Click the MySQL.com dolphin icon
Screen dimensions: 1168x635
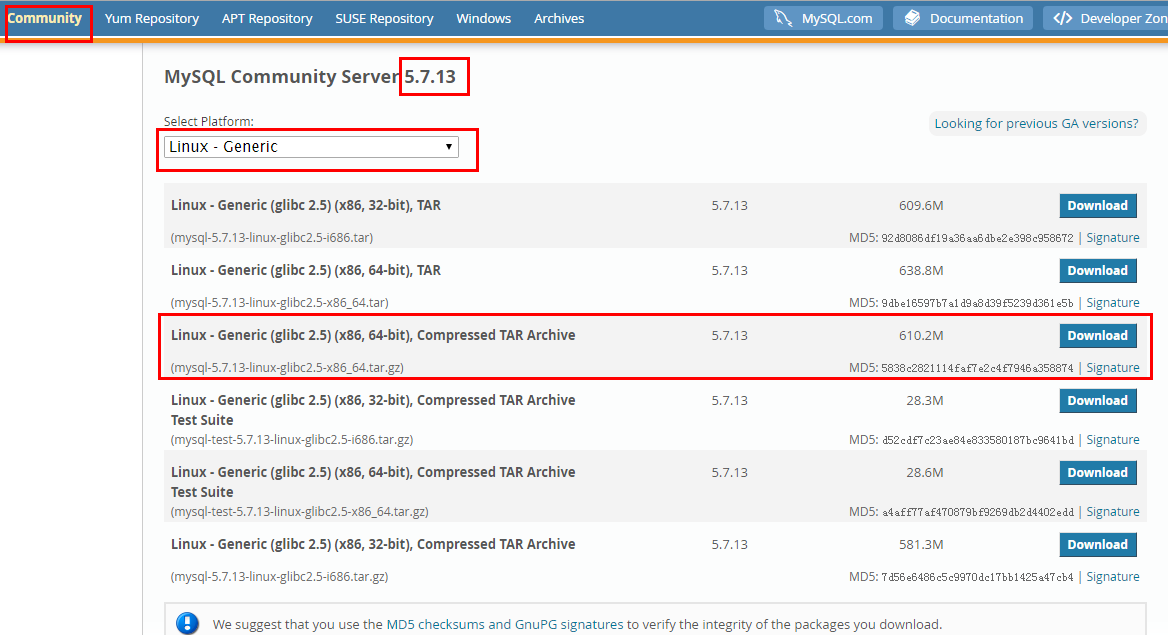[783, 18]
